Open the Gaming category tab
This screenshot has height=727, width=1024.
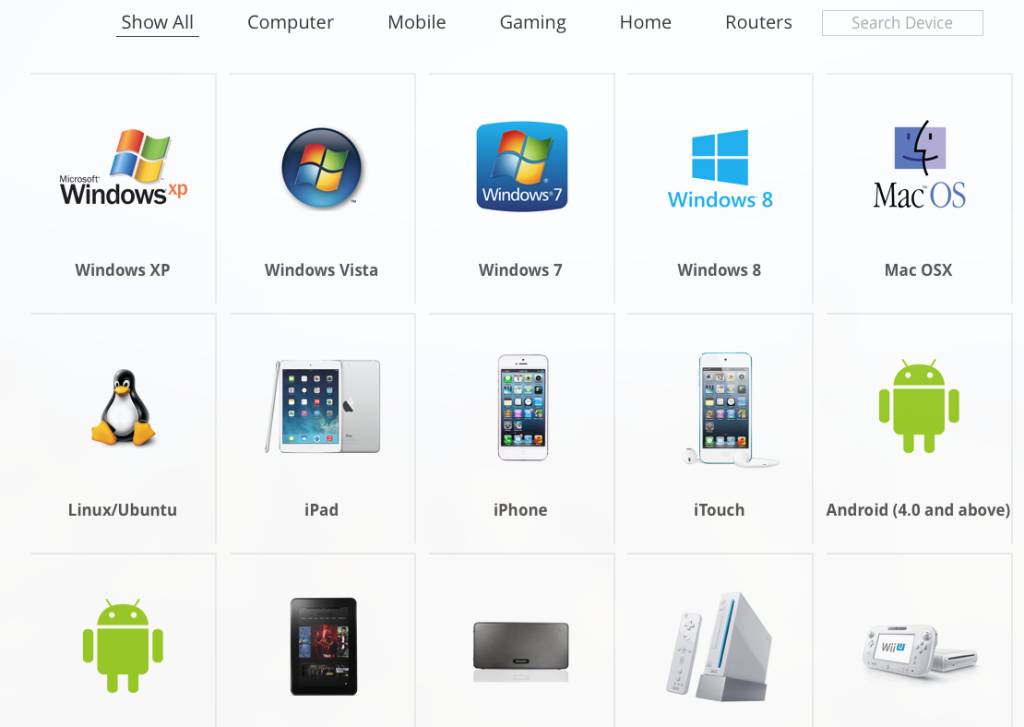click(533, 22)
